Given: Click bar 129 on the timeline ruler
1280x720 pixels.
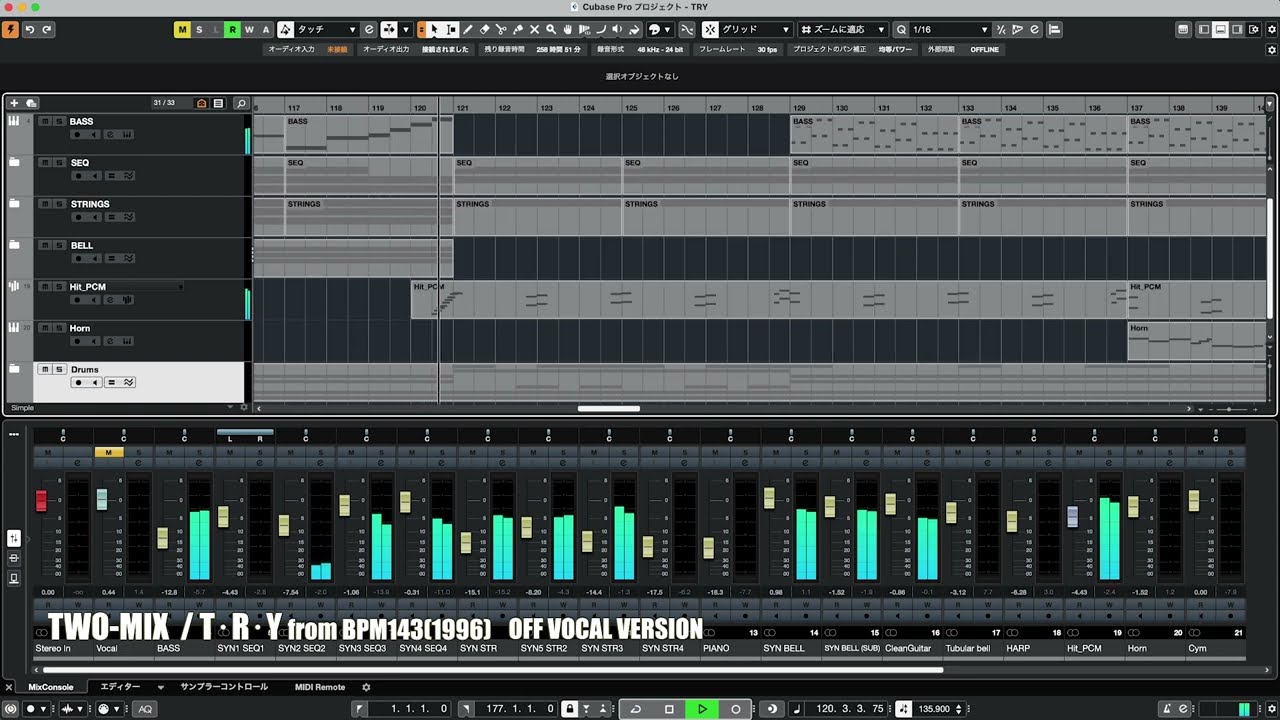Looking at the screenshot, I should point(799,107).
